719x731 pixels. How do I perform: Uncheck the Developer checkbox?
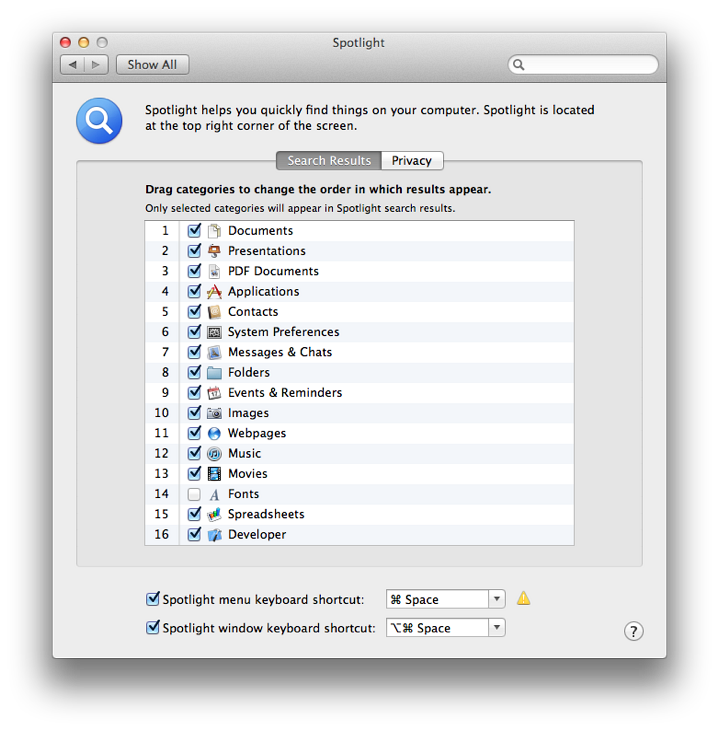coord(194,534)
